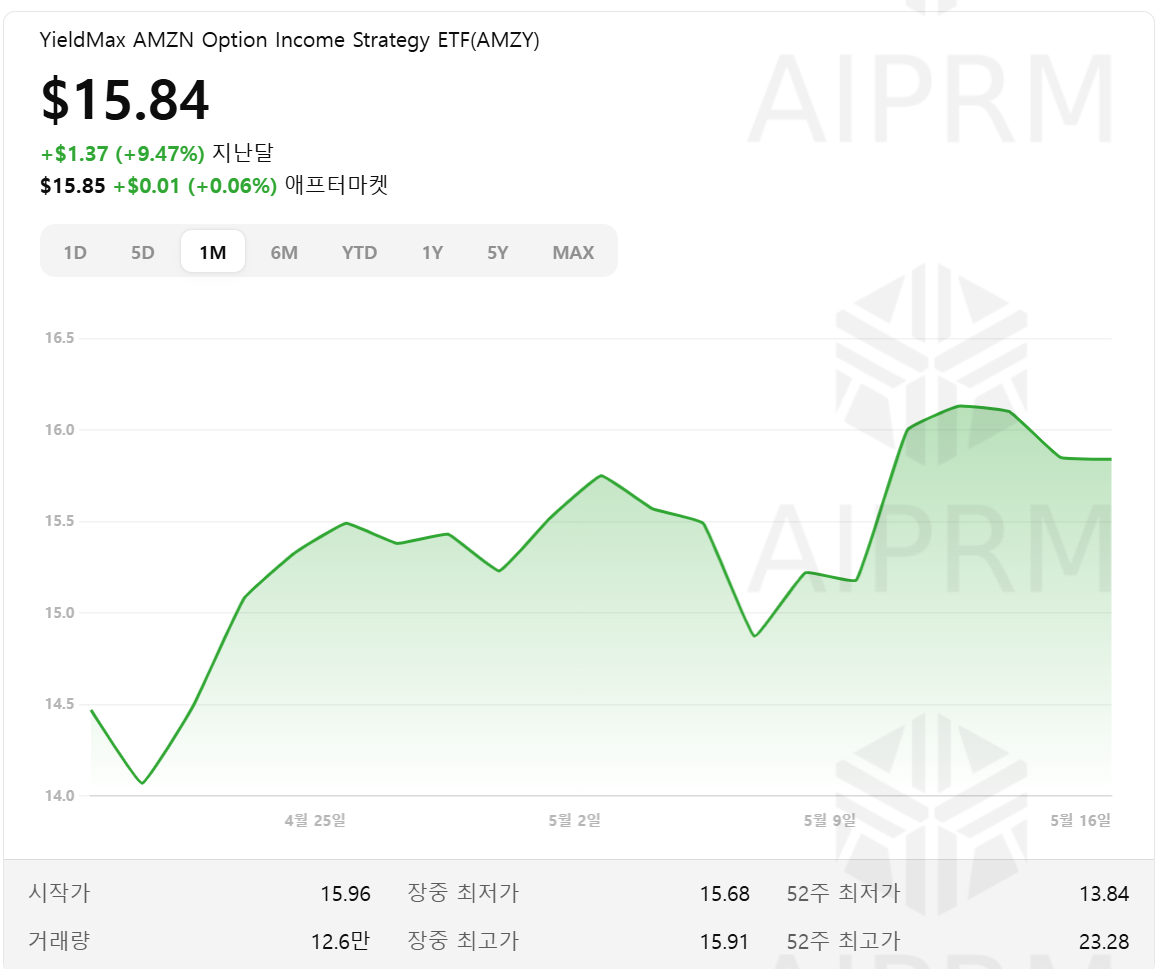Switch chart to 1Y range

433,253
